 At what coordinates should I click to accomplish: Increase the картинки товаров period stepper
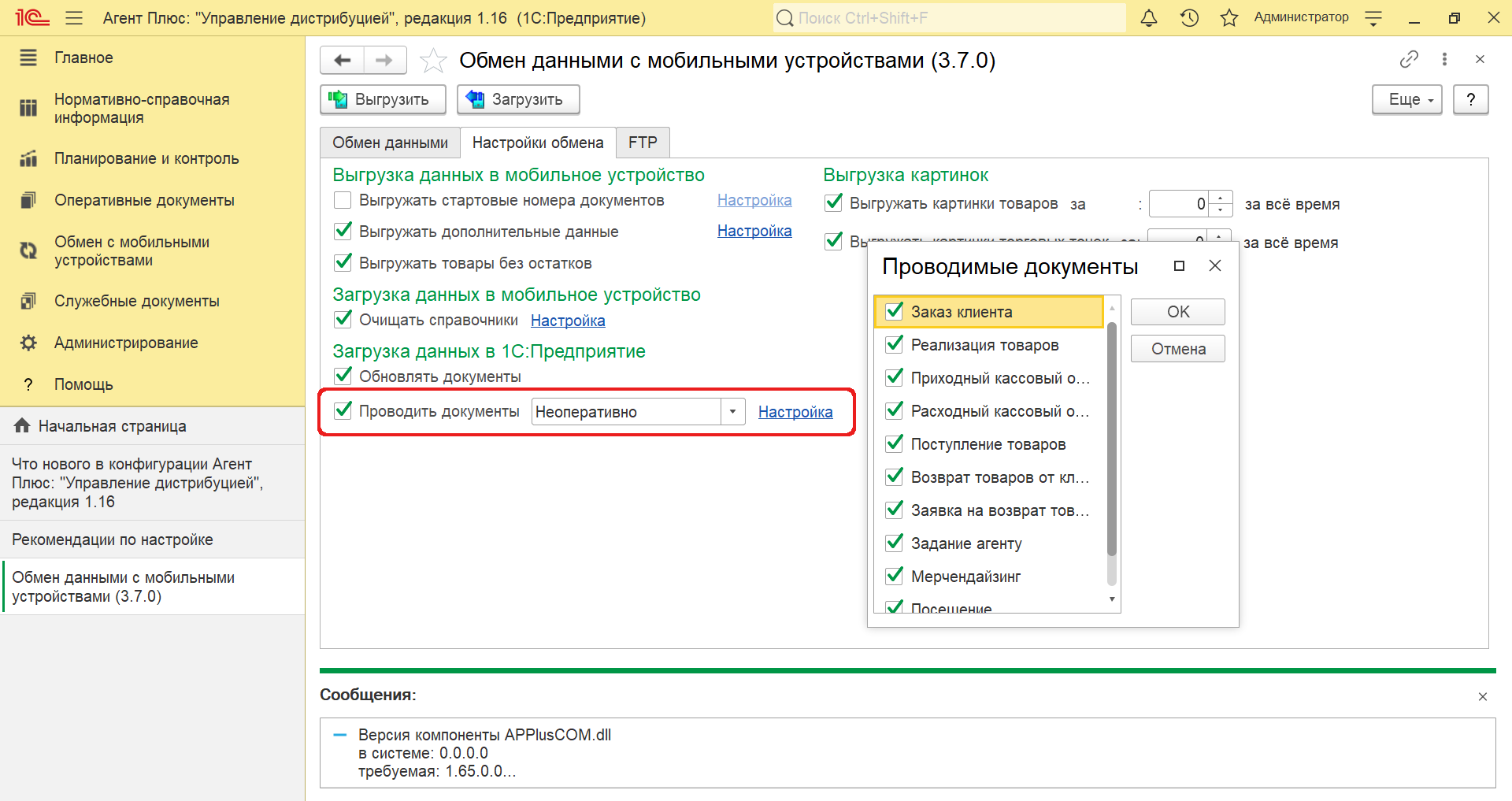click(x=1220, y=198)
